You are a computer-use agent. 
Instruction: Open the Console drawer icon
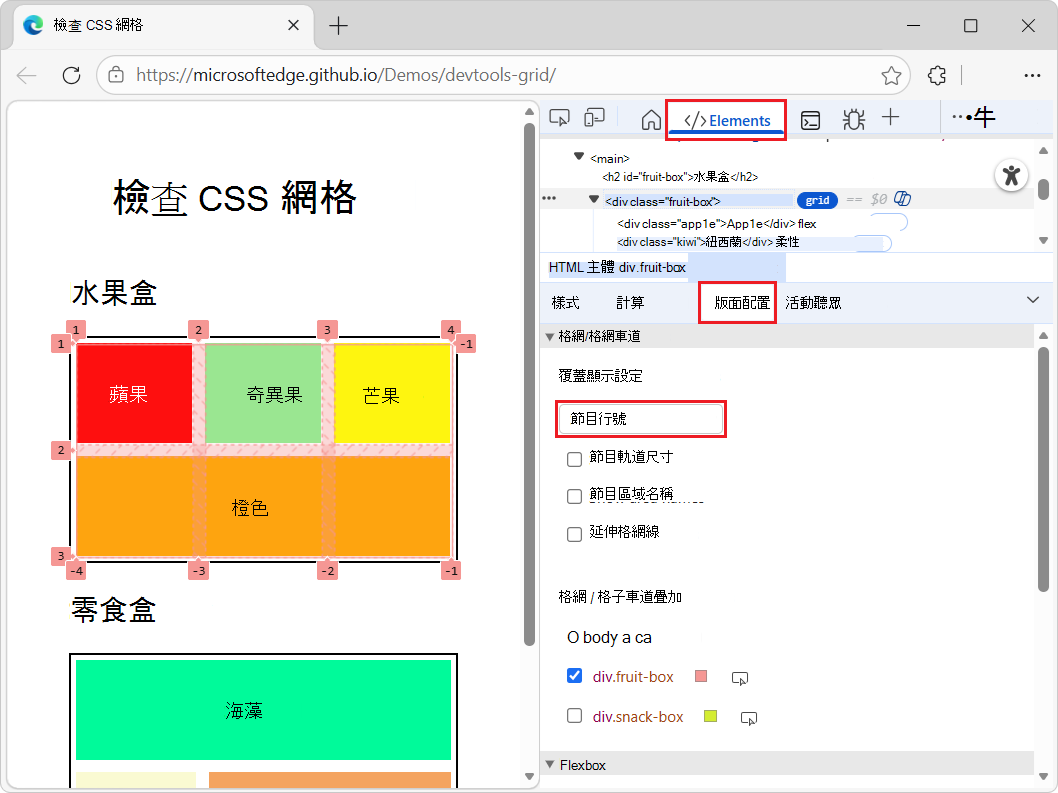click(810, 119)
